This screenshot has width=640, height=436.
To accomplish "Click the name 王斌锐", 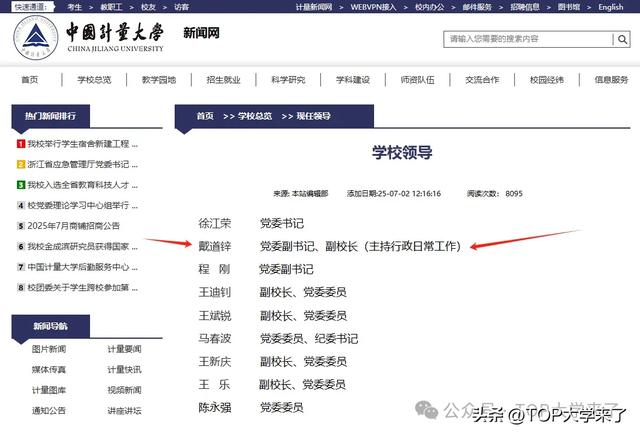I will (215, 315).
